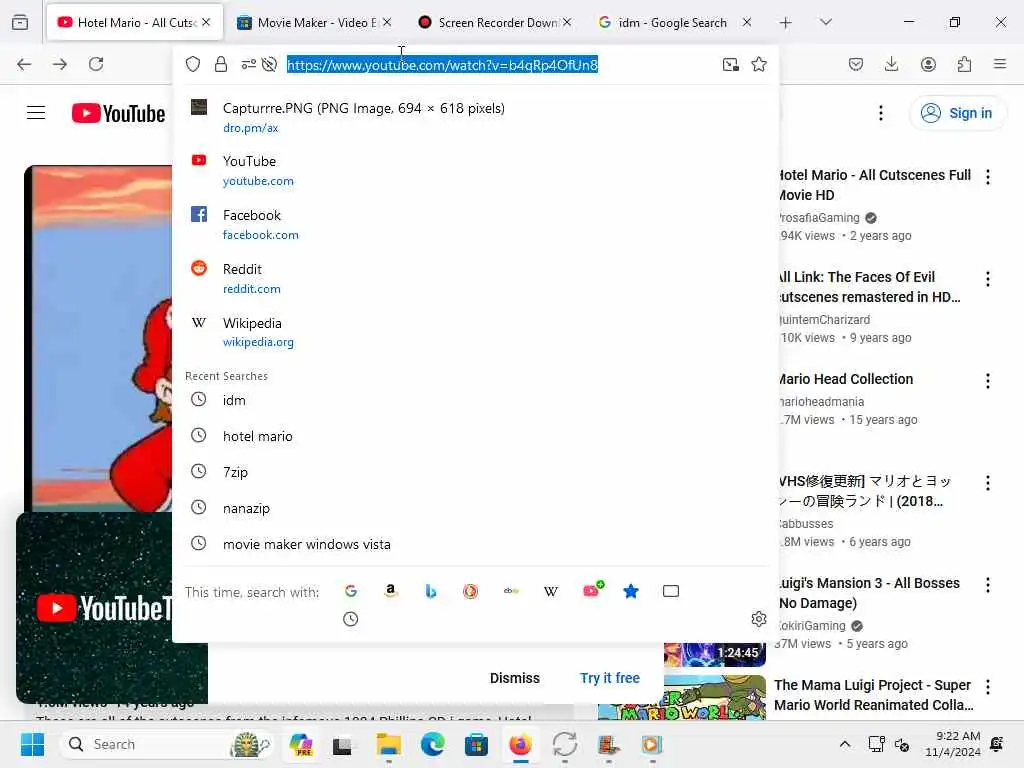Viewport: 1024px width, 768px height.
Task: Open options for Luigi's Mansion 3 video
Action: click(988, 584)
